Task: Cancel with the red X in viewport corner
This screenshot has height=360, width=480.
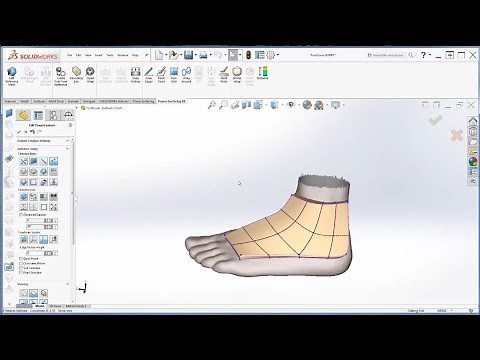Action: pyautogui.click(x=457, y=135)
